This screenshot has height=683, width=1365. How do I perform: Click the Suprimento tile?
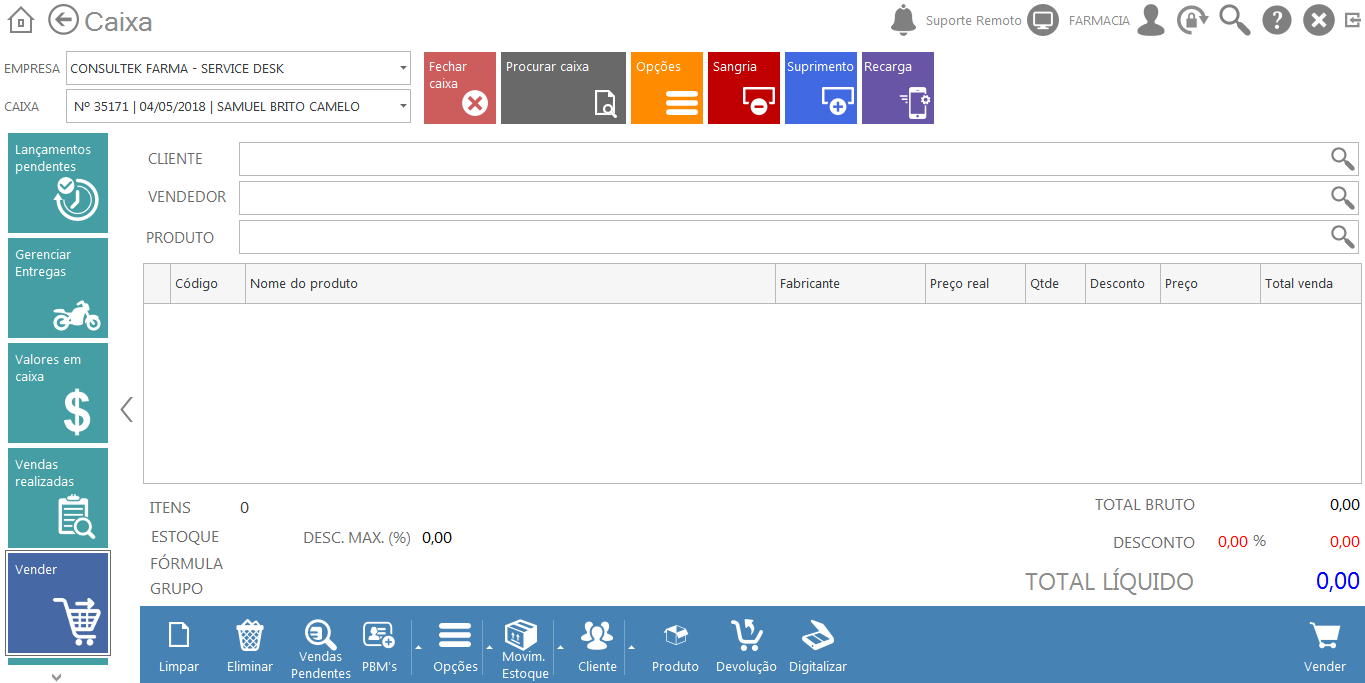point(821,88)
